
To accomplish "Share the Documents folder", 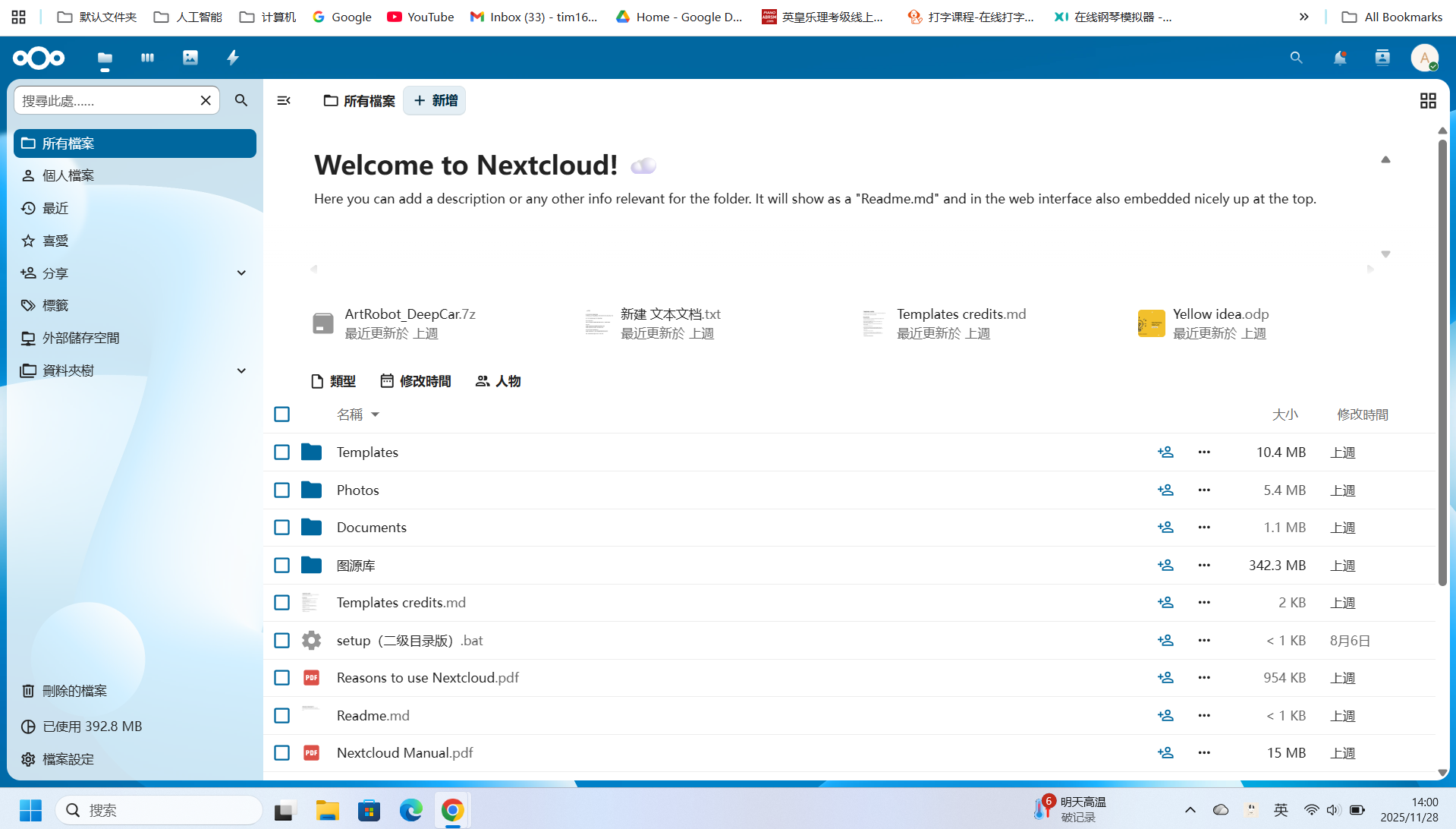I will pos(1165,528).
